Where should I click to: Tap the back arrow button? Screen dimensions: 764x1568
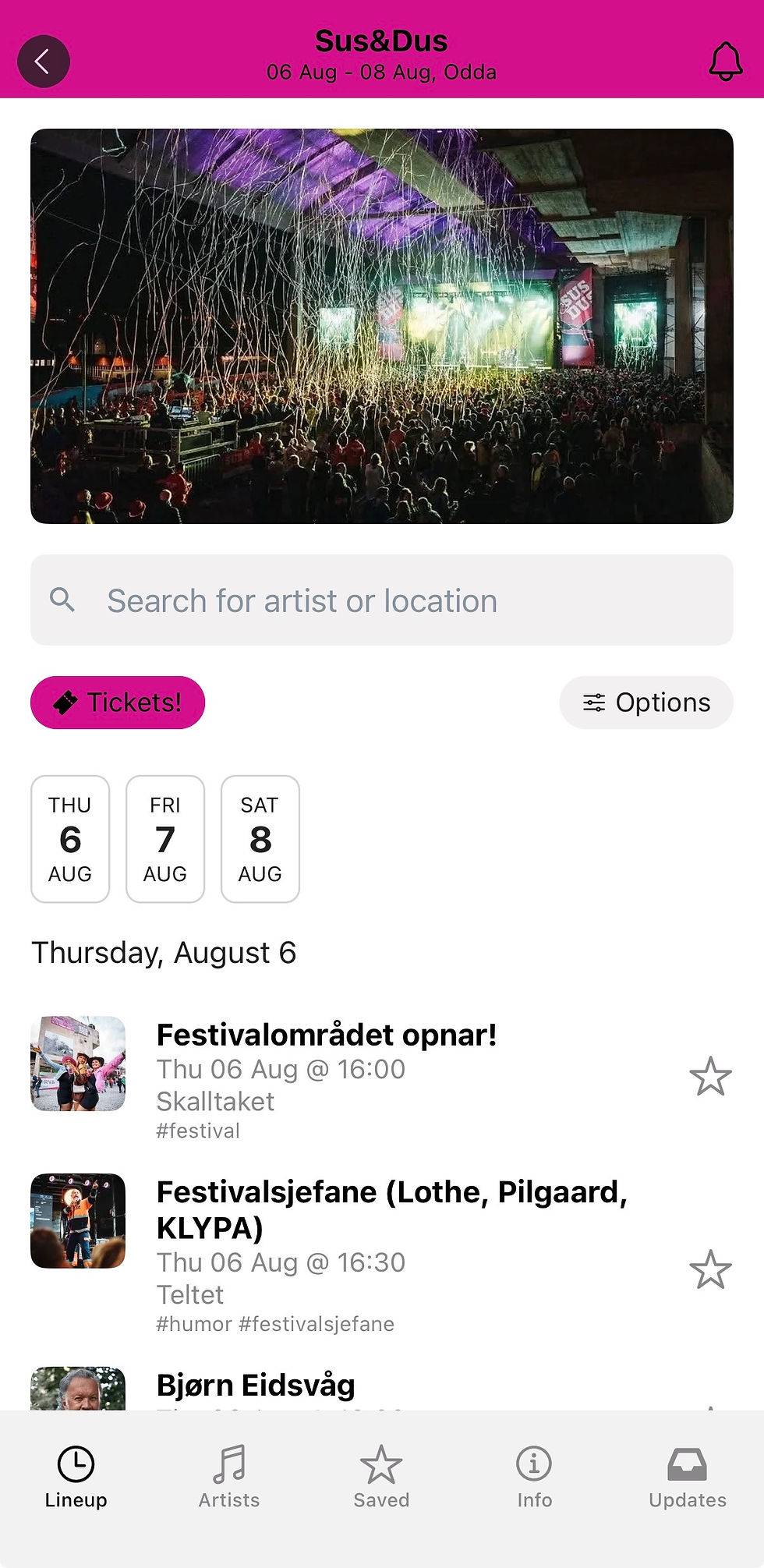pos(44,61)
